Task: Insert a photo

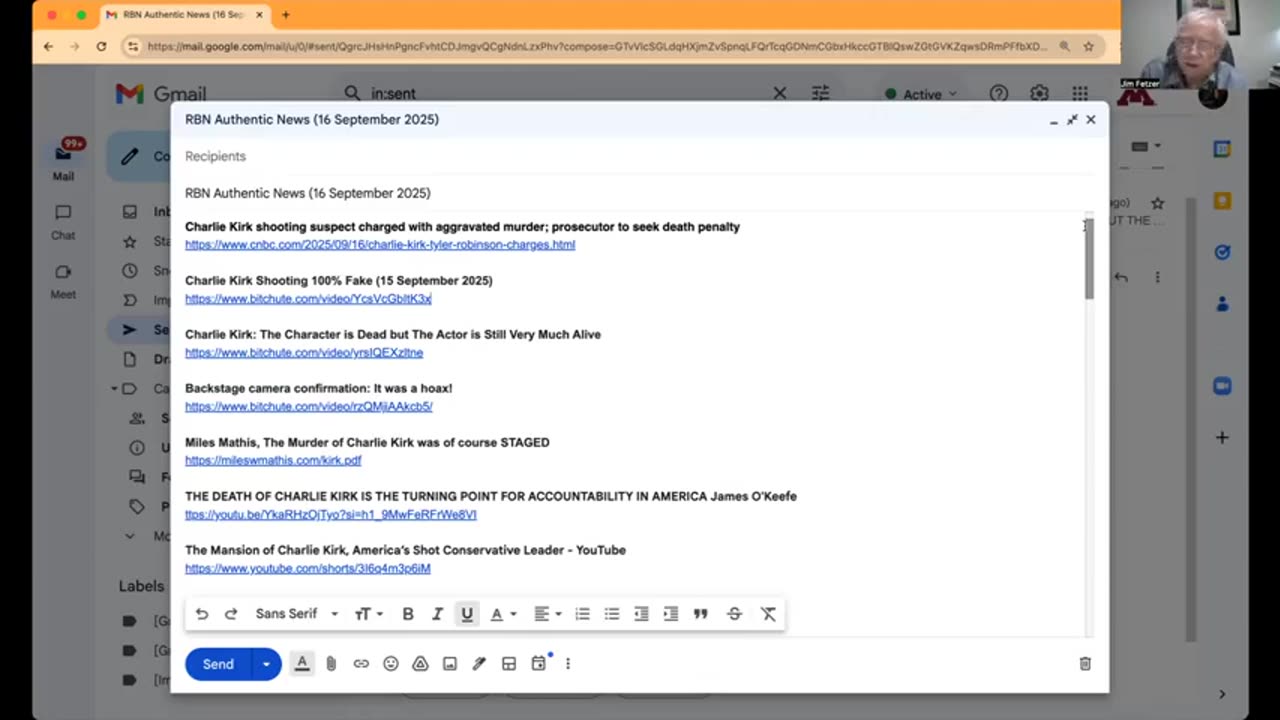Action: [450, 664]
